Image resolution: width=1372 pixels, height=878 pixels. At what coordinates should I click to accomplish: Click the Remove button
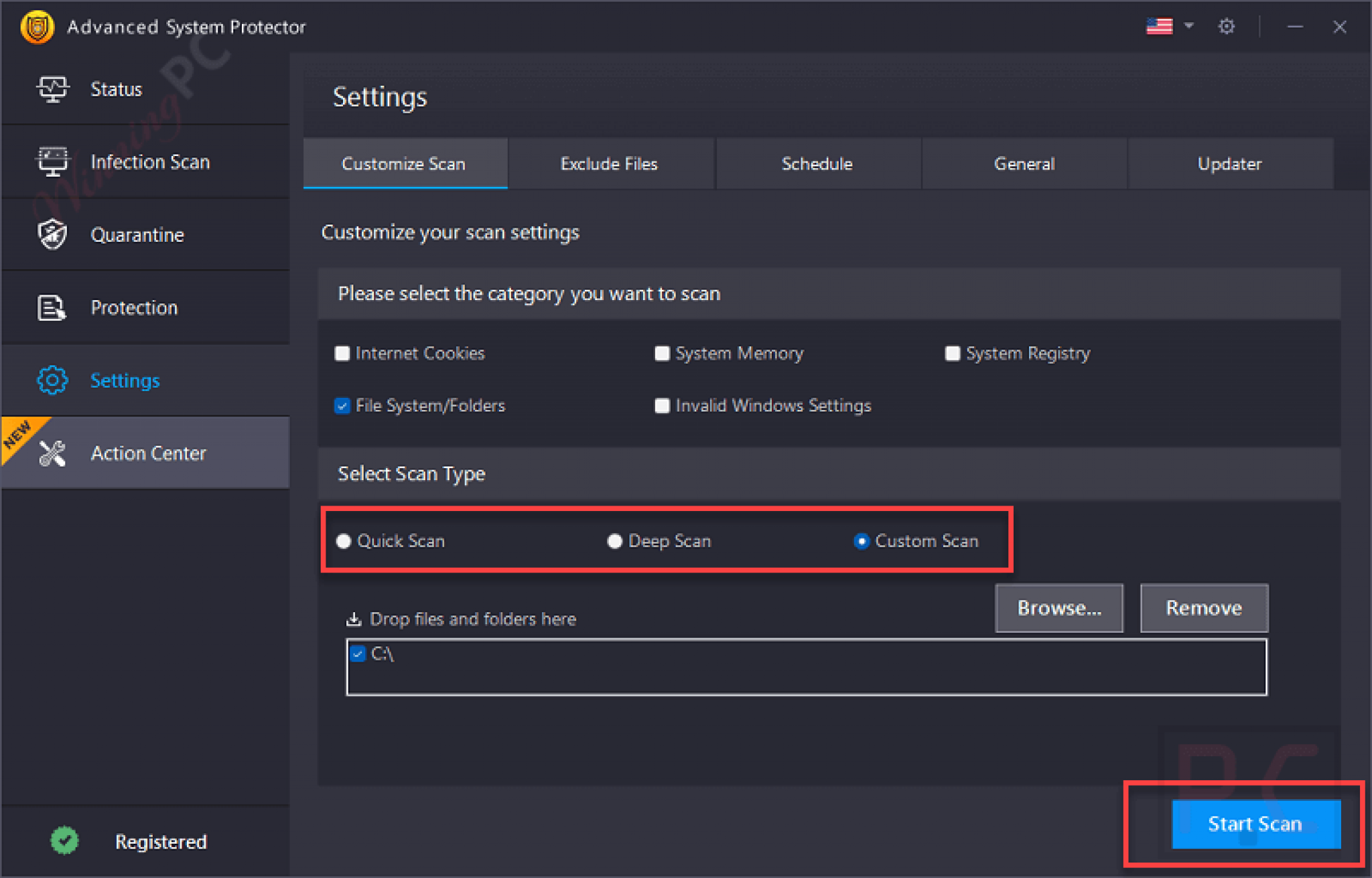[1205, 608]
